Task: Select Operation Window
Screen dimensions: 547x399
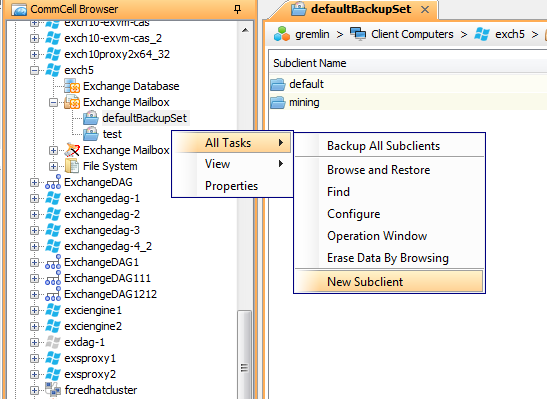Action: click(389, 236)
